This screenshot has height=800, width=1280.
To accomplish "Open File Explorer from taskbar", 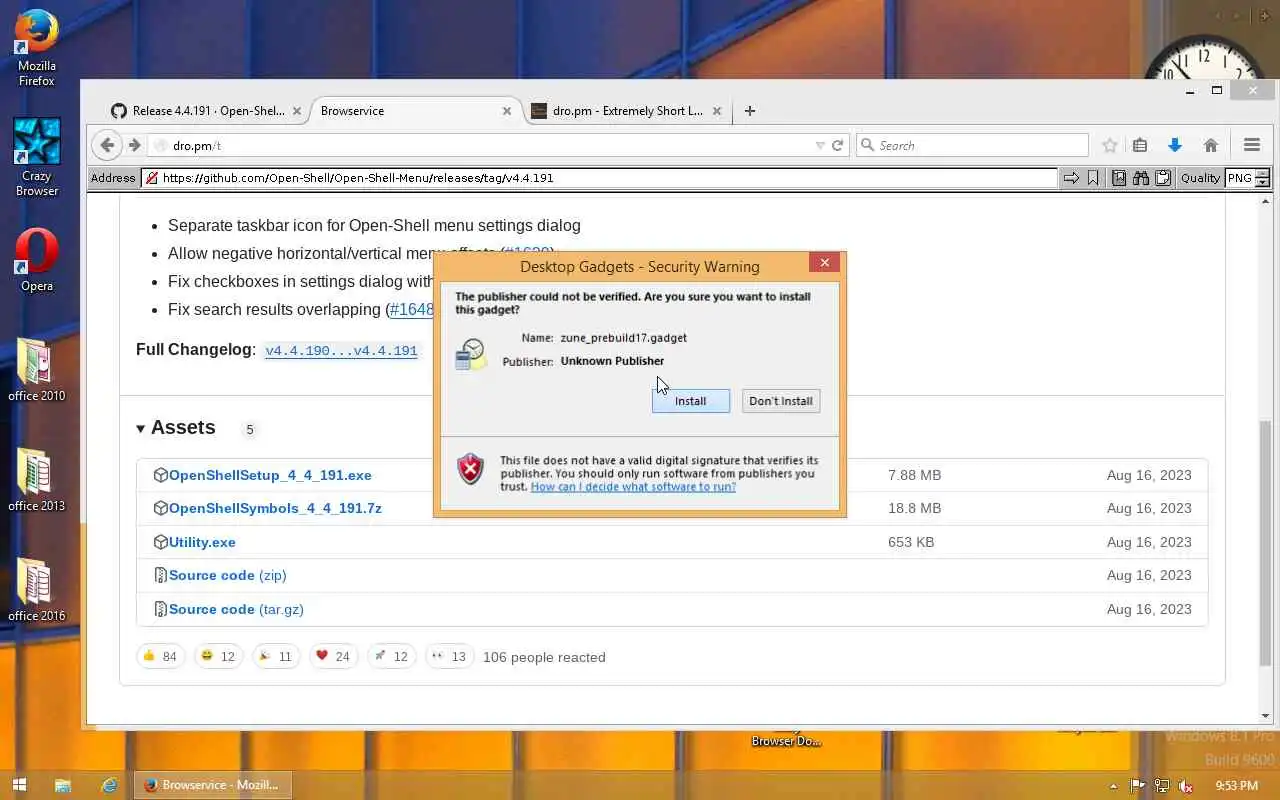I will [x=62, y=785].
